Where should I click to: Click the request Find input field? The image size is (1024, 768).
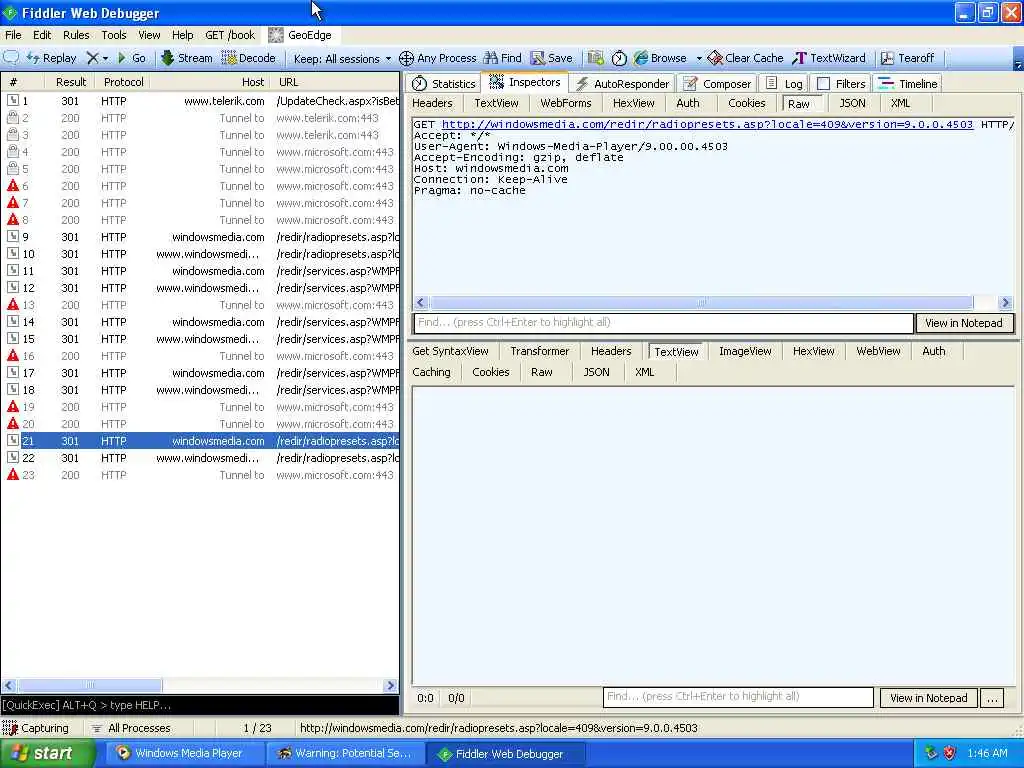click(663, 323)
